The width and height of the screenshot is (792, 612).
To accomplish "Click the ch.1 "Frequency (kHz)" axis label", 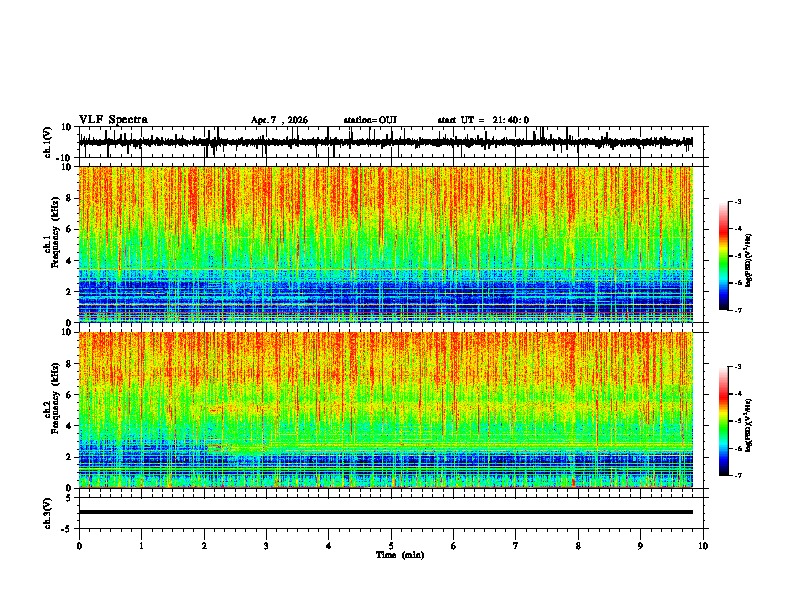I will [55, 232].
